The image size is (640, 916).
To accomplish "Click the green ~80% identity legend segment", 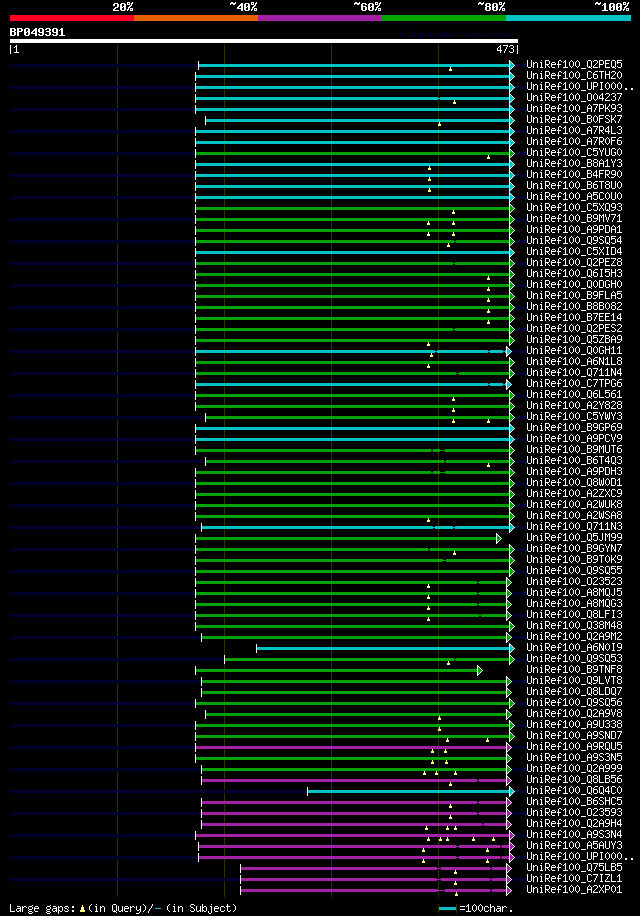I will pos(444,18).
